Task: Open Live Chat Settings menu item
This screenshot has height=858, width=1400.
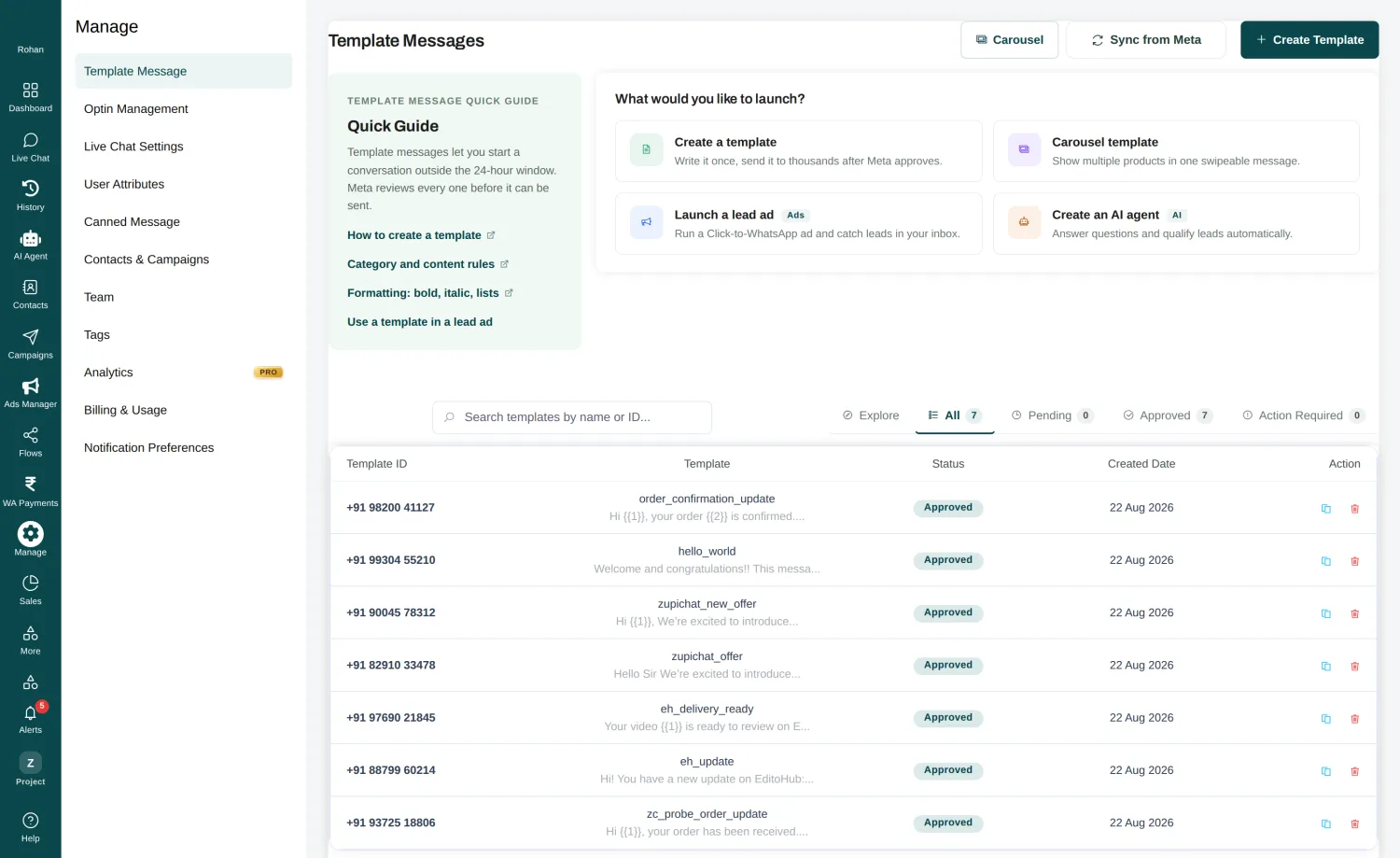Action: [183, 147]
